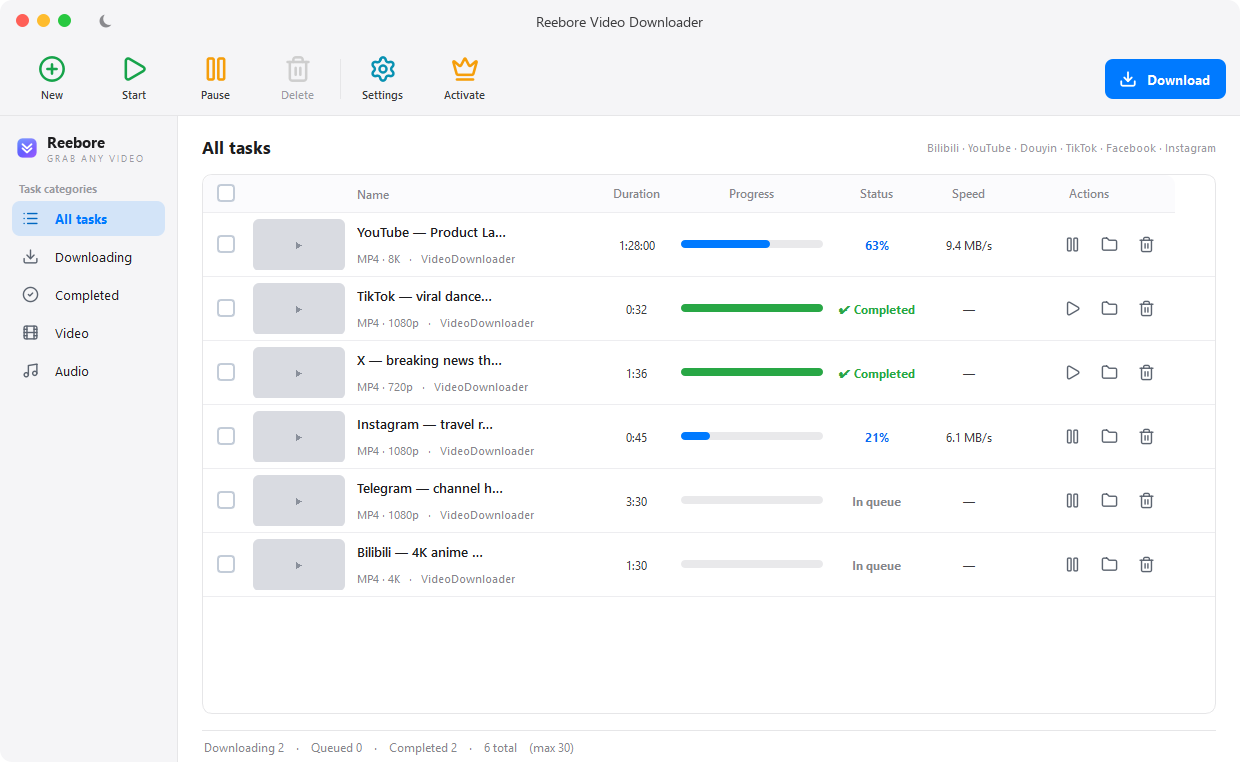1240x762 pixels.
Task: Check the Bilibili 4K anime row checkbox
Action: coord(226,564)
